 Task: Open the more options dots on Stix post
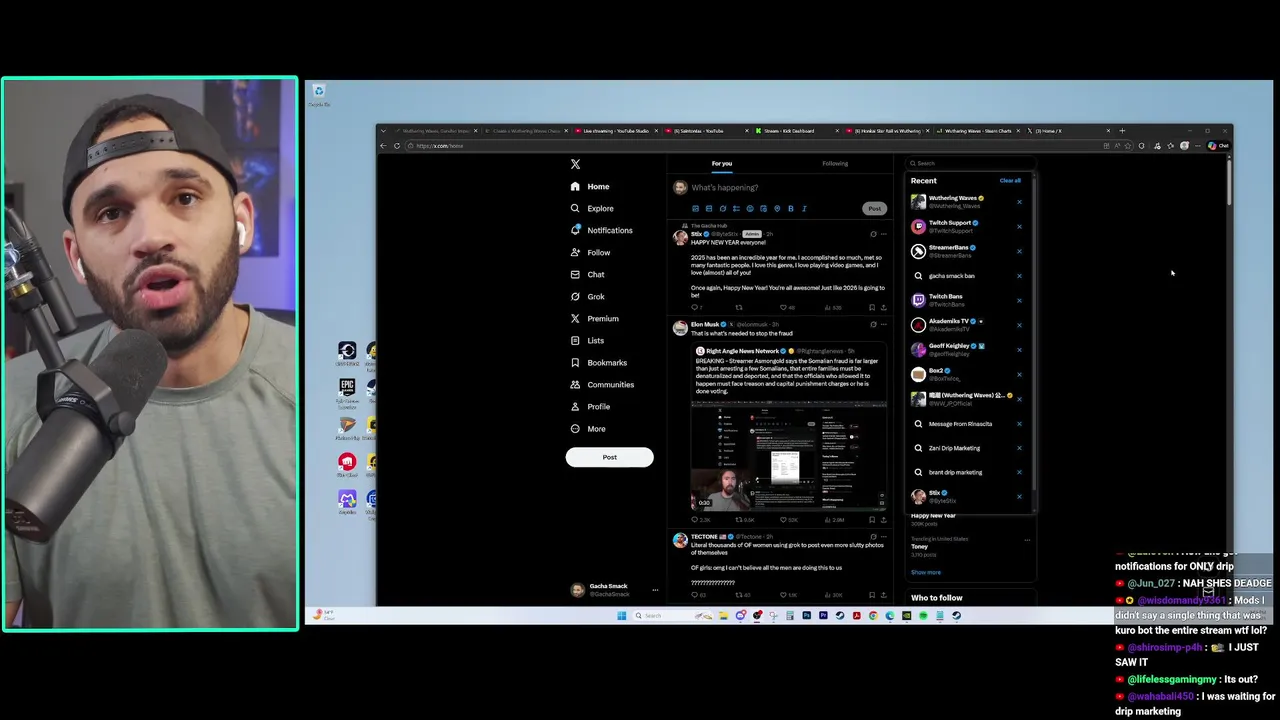point(883,234)
